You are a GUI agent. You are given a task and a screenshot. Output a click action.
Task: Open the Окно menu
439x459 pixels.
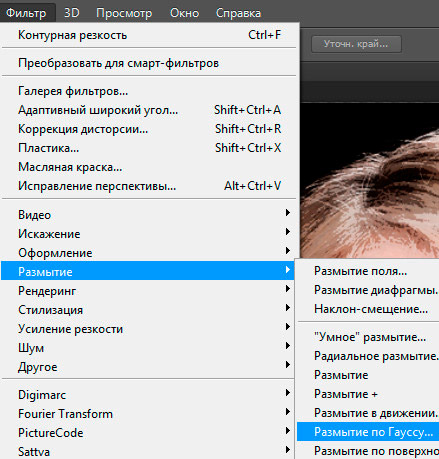pos(184,13)
